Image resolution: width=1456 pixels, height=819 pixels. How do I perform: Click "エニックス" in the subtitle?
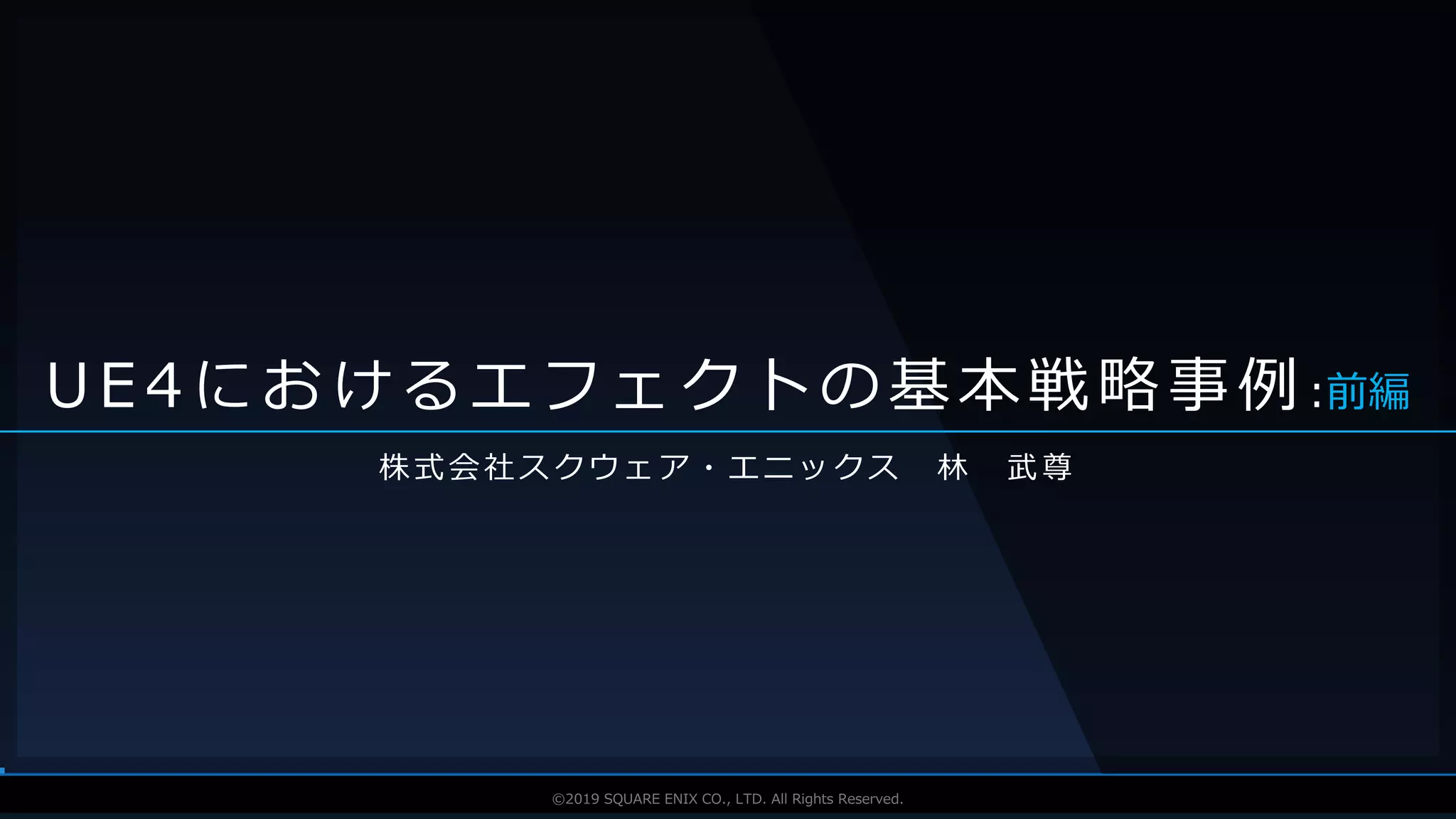tap(813, 468)
